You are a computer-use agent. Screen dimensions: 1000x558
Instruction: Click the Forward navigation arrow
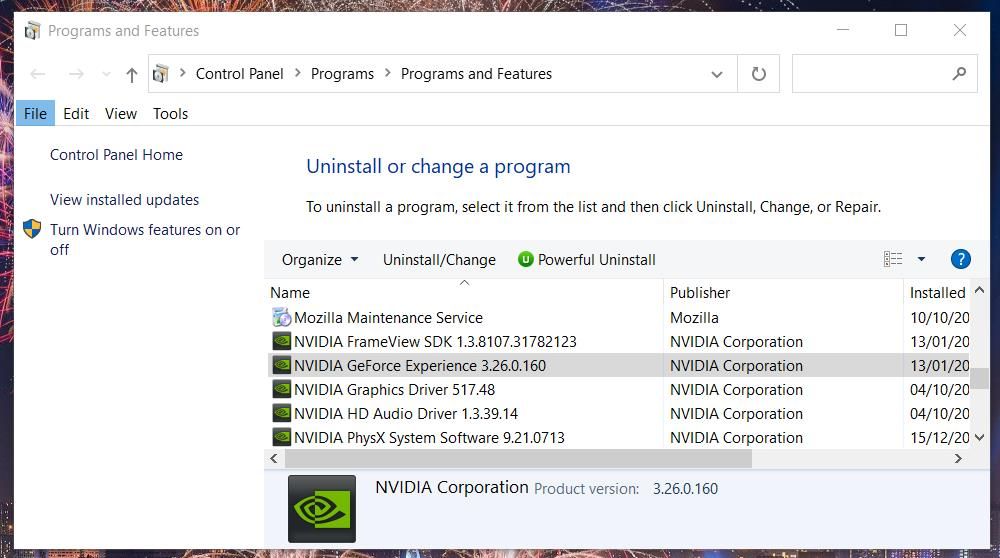pos(76,74)
